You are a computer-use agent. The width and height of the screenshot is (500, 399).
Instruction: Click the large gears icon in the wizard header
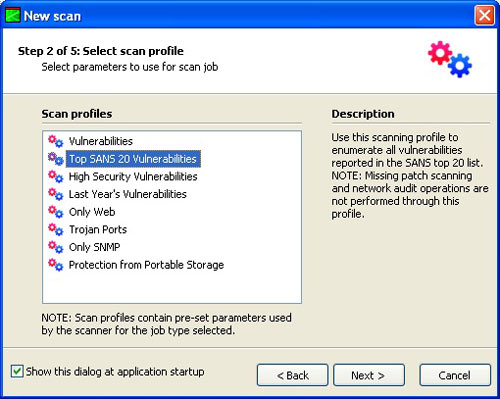450,59
